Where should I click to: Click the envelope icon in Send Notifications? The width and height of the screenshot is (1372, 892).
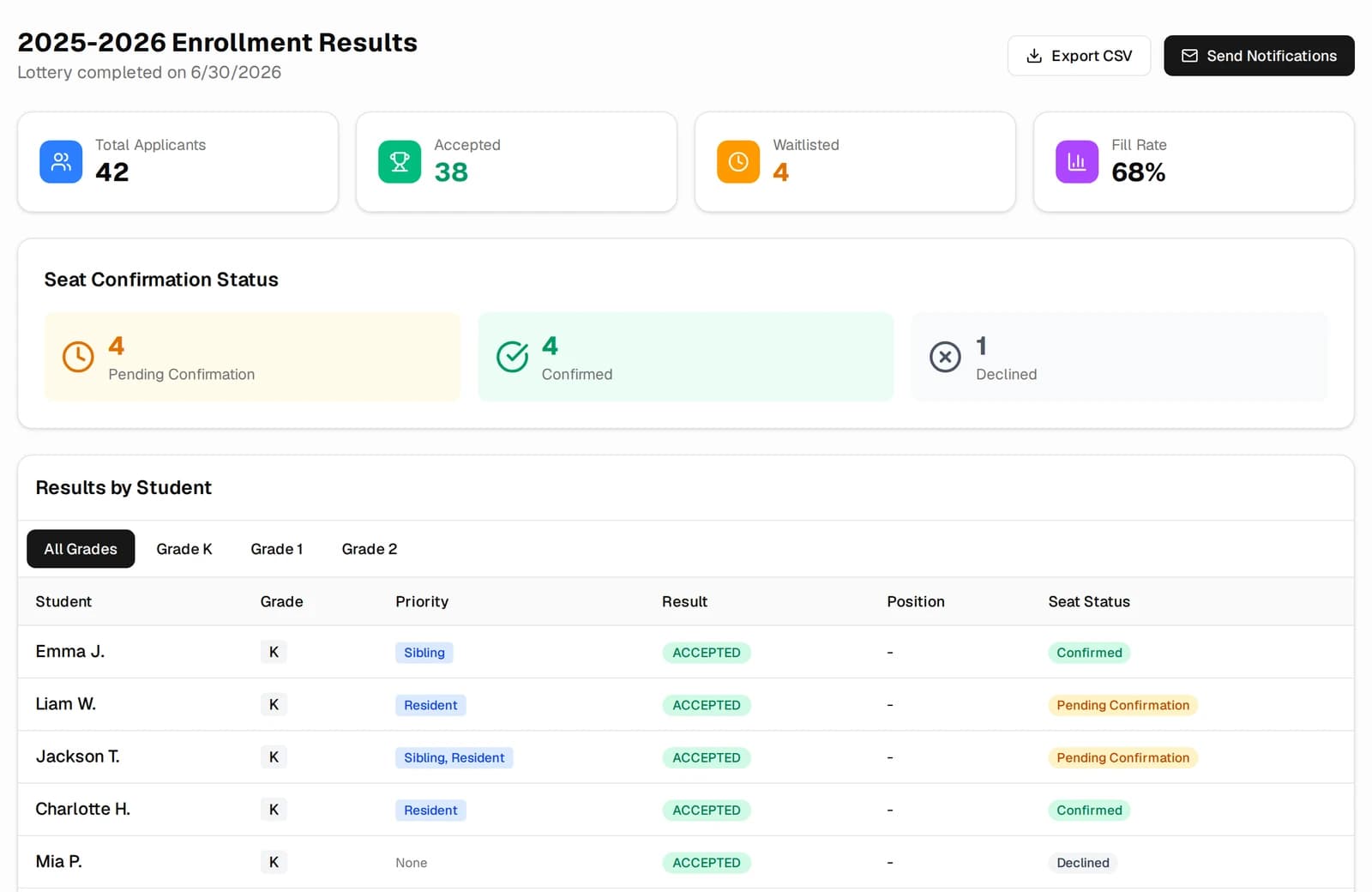coord(1189,56)
